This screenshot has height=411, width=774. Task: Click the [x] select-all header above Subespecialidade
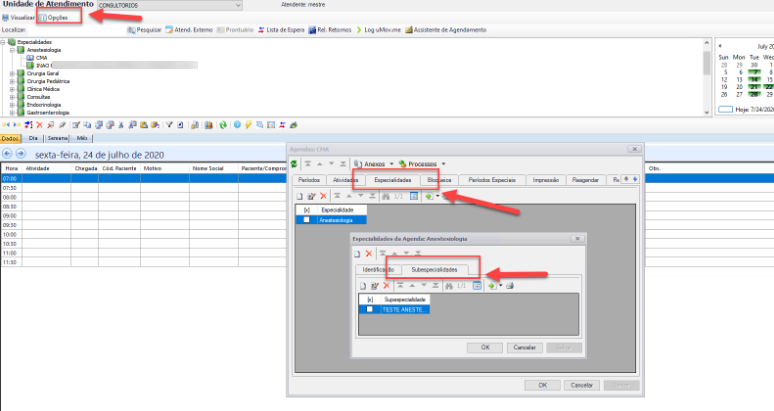coord(370,300)
